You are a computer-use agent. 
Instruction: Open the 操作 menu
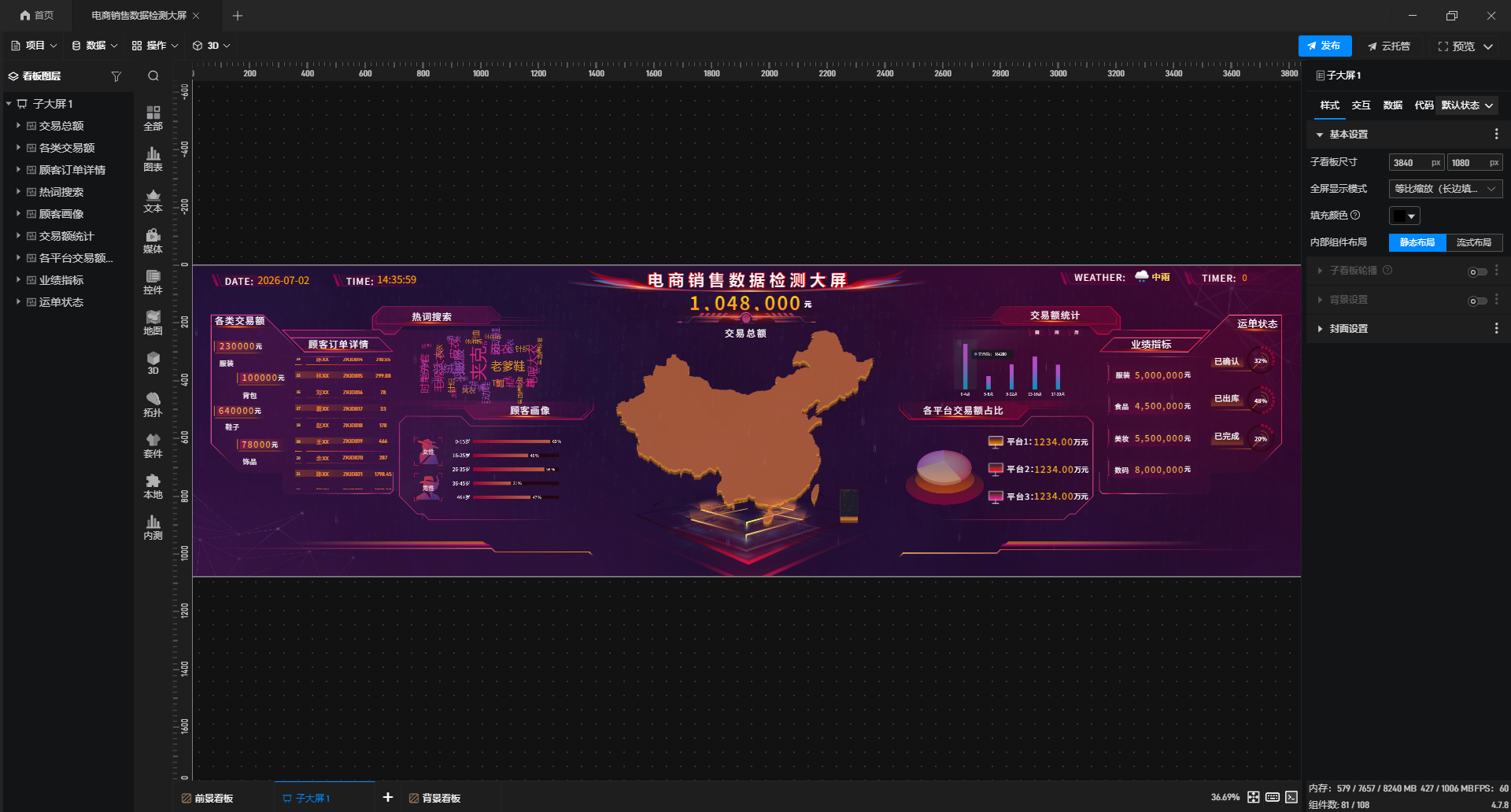155,46
